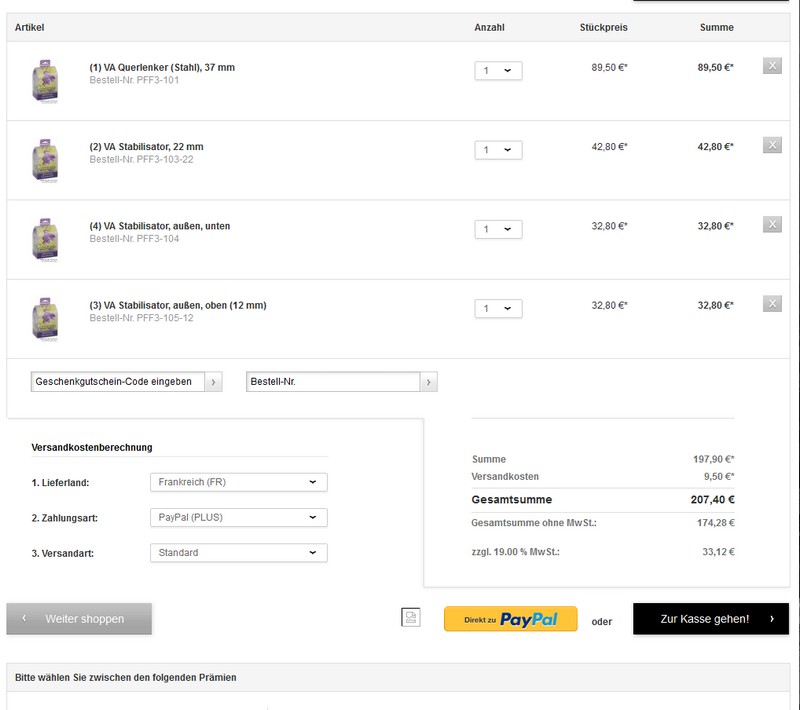Open the Zahlungsart dropdown showing PayPal (PLUS)
800x710 pixels.
coord(239,517)
